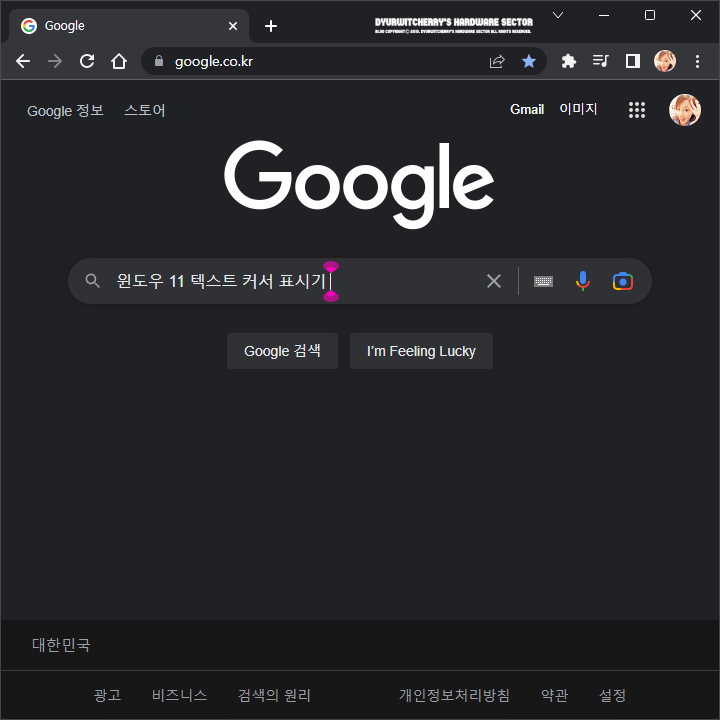
Task: Open the Google account avatar on page
Action: point(685,110)
